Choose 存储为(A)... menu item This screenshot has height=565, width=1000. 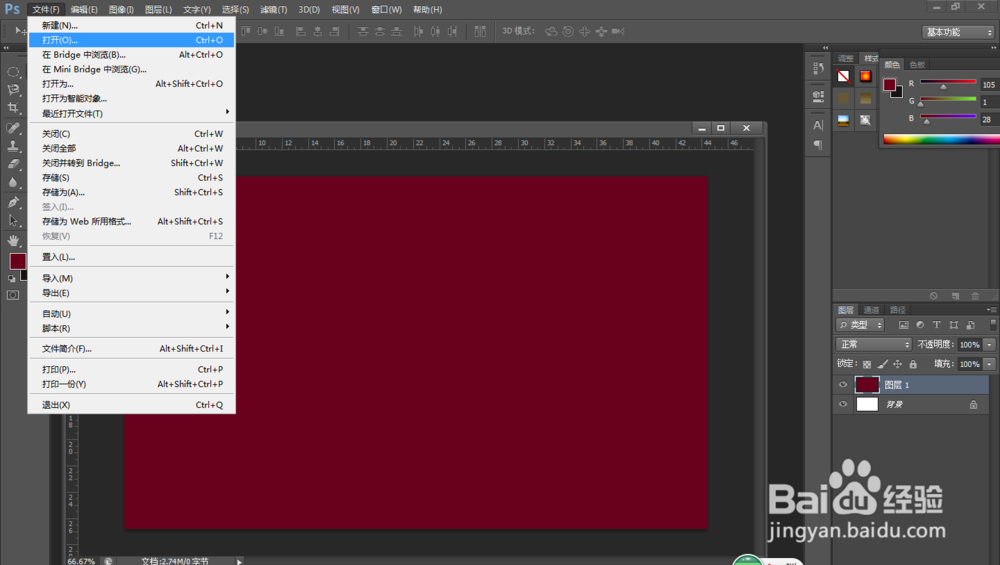[131, 192]
